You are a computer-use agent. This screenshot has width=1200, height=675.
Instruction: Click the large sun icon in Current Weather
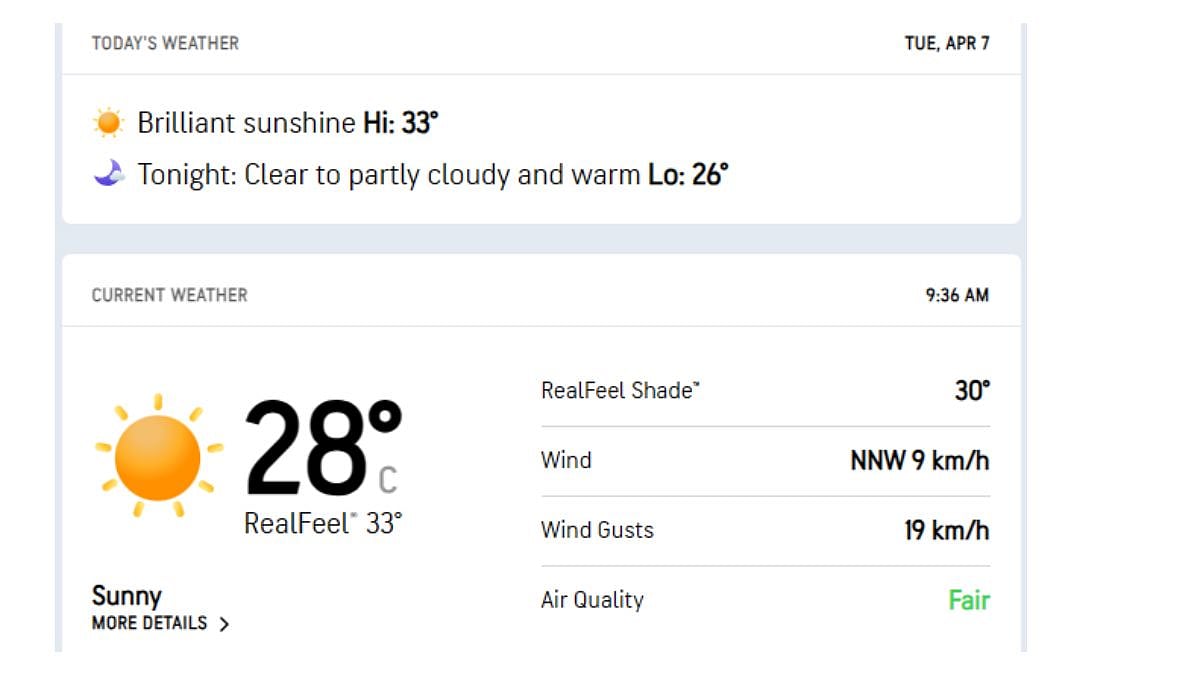click(158, 456)
